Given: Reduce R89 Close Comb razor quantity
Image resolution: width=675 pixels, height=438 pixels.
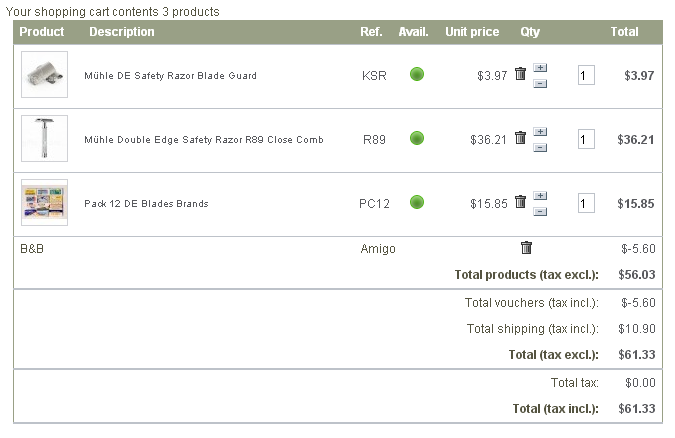Looking at the screenshot, I should click(x=540, y=147).
